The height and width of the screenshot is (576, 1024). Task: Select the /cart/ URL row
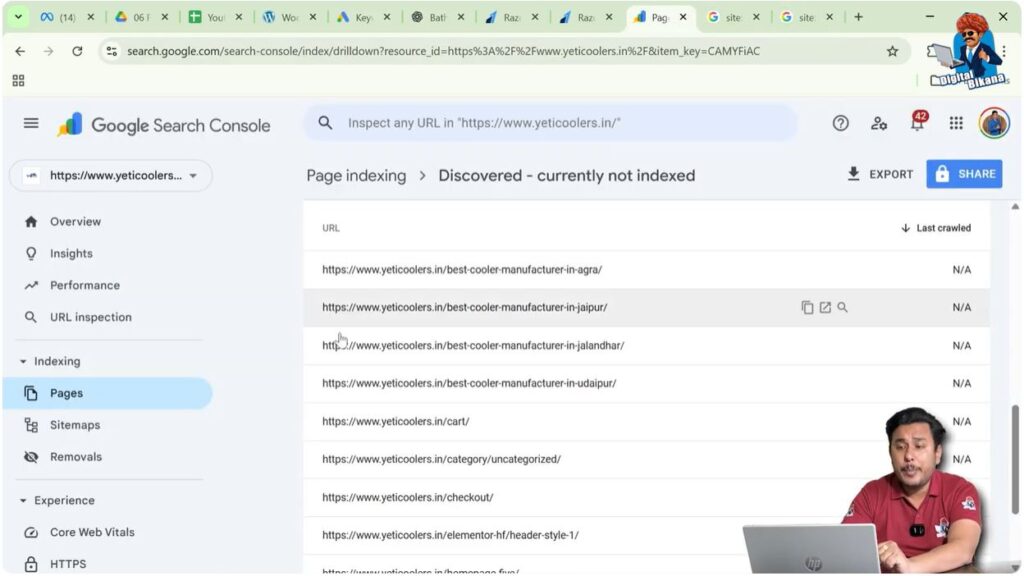[646, 421]
